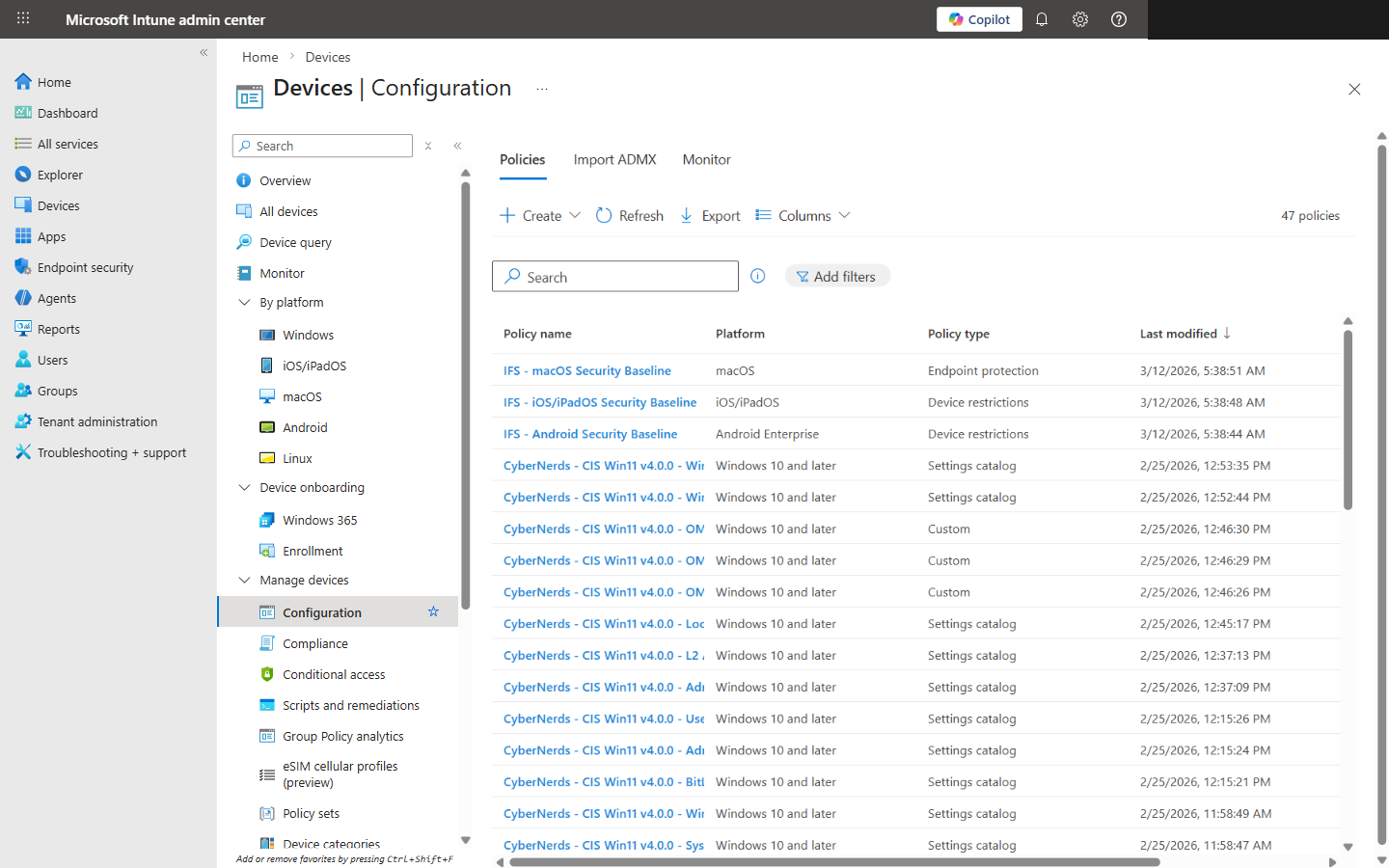The height and width of the screenshot is (868, 1389).
Task: Clear the blade search box
Action: (x=427, y=146)
